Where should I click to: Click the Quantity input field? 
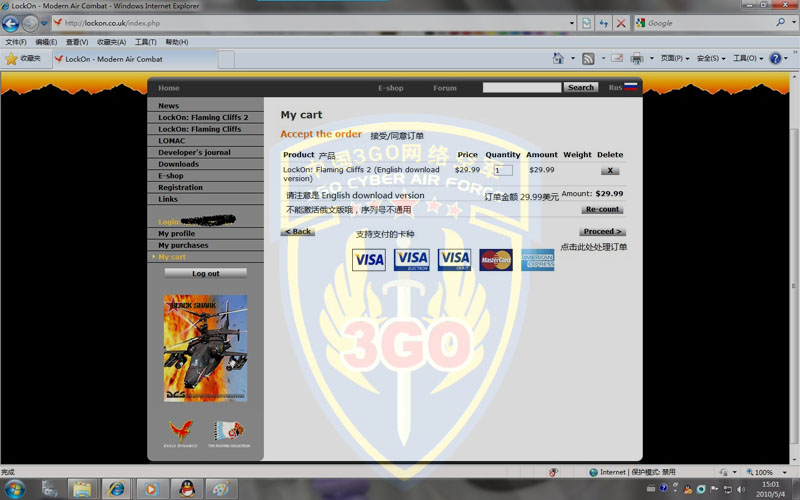pyautogui.click(x=503, y=170)
